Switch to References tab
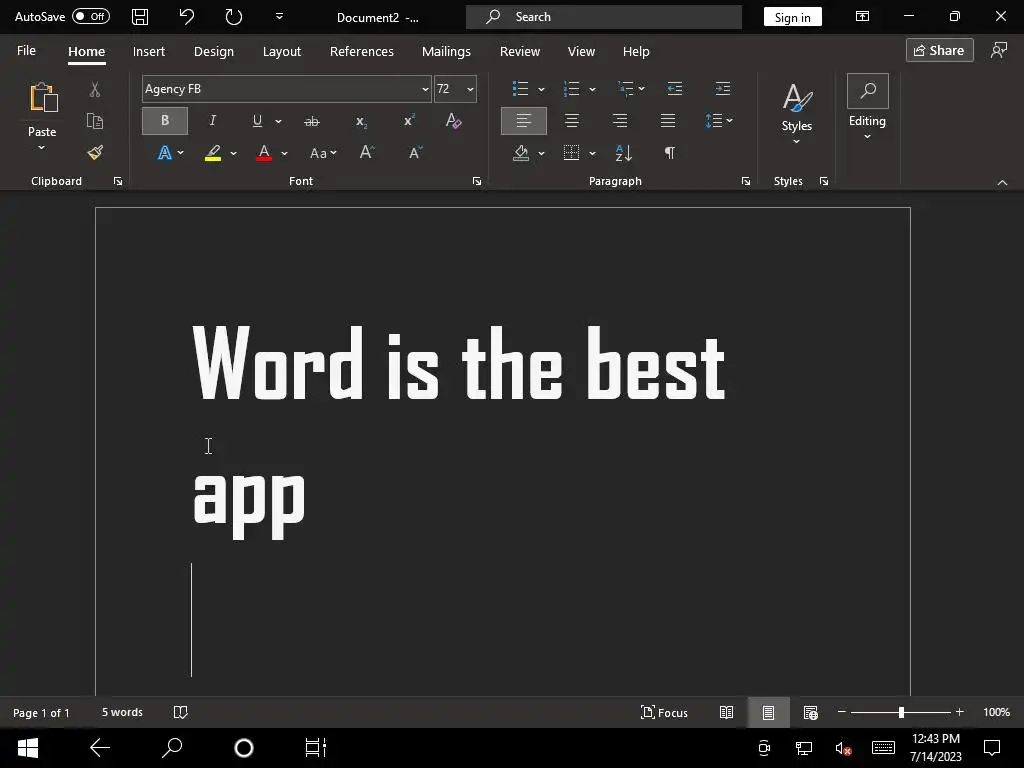The width and height of the screenshot is (1024, 768). [362, 52]
